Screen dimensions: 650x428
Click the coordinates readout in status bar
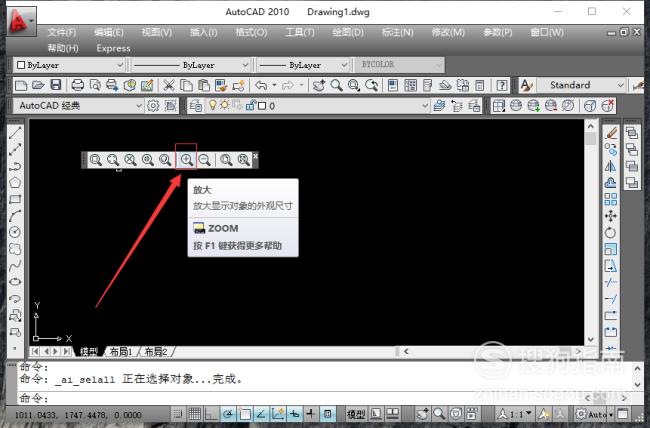[x=78, y=415]
